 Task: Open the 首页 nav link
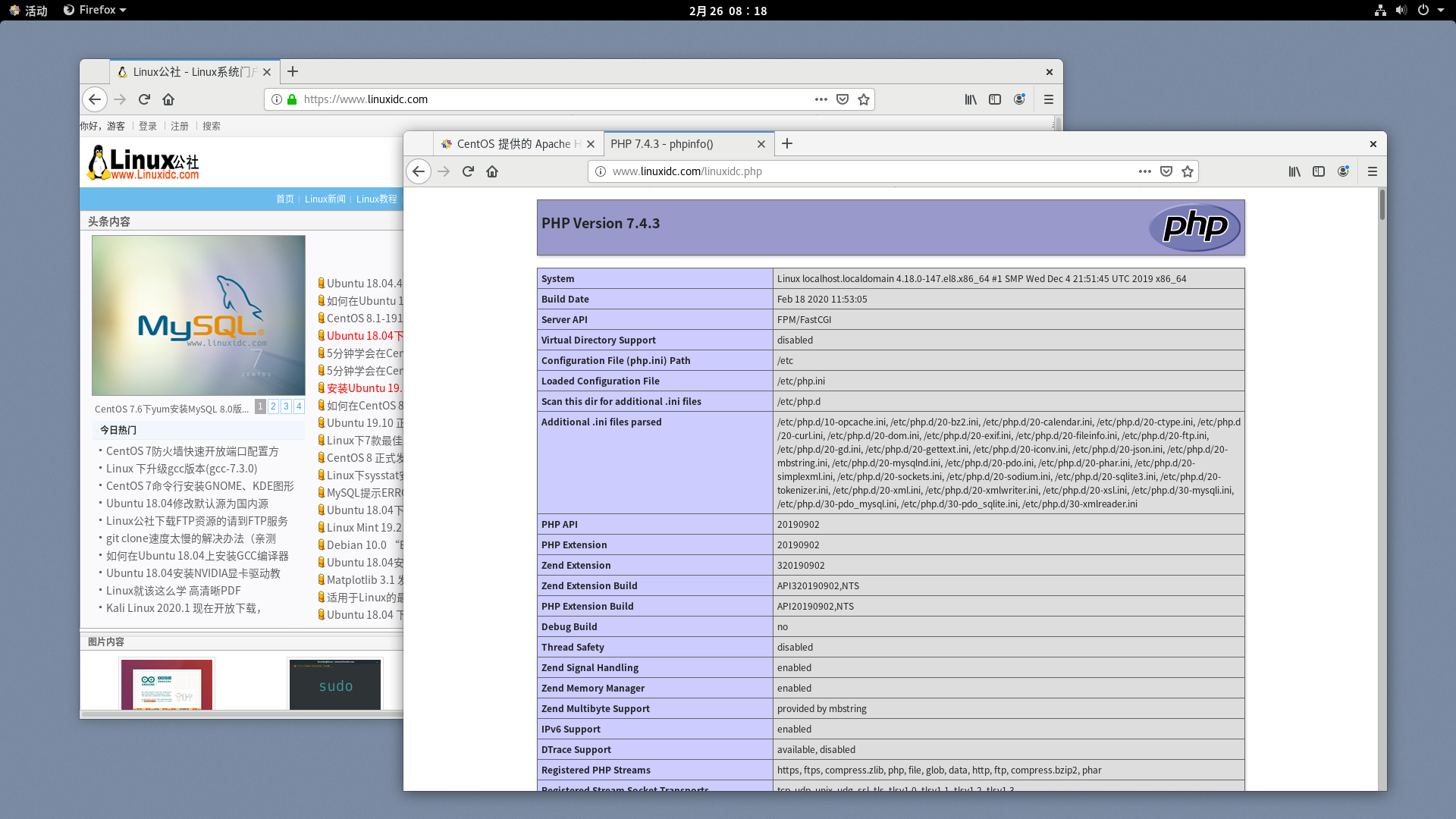[x=284, y=199]
